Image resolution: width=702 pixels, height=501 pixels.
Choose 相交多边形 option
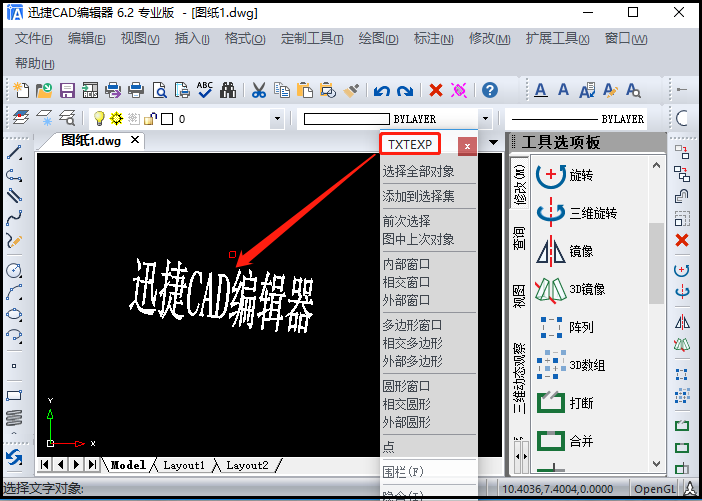[x=412, y=343]
